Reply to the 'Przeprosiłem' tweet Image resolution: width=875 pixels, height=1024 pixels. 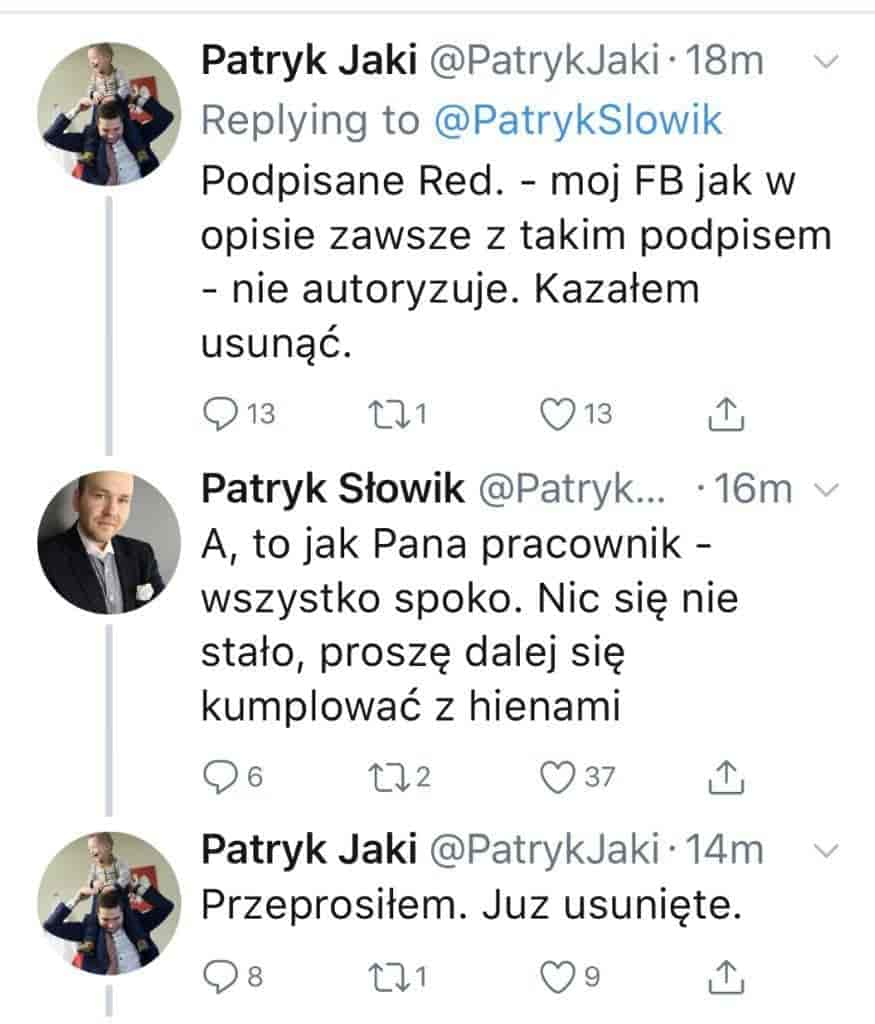point(221,977)
